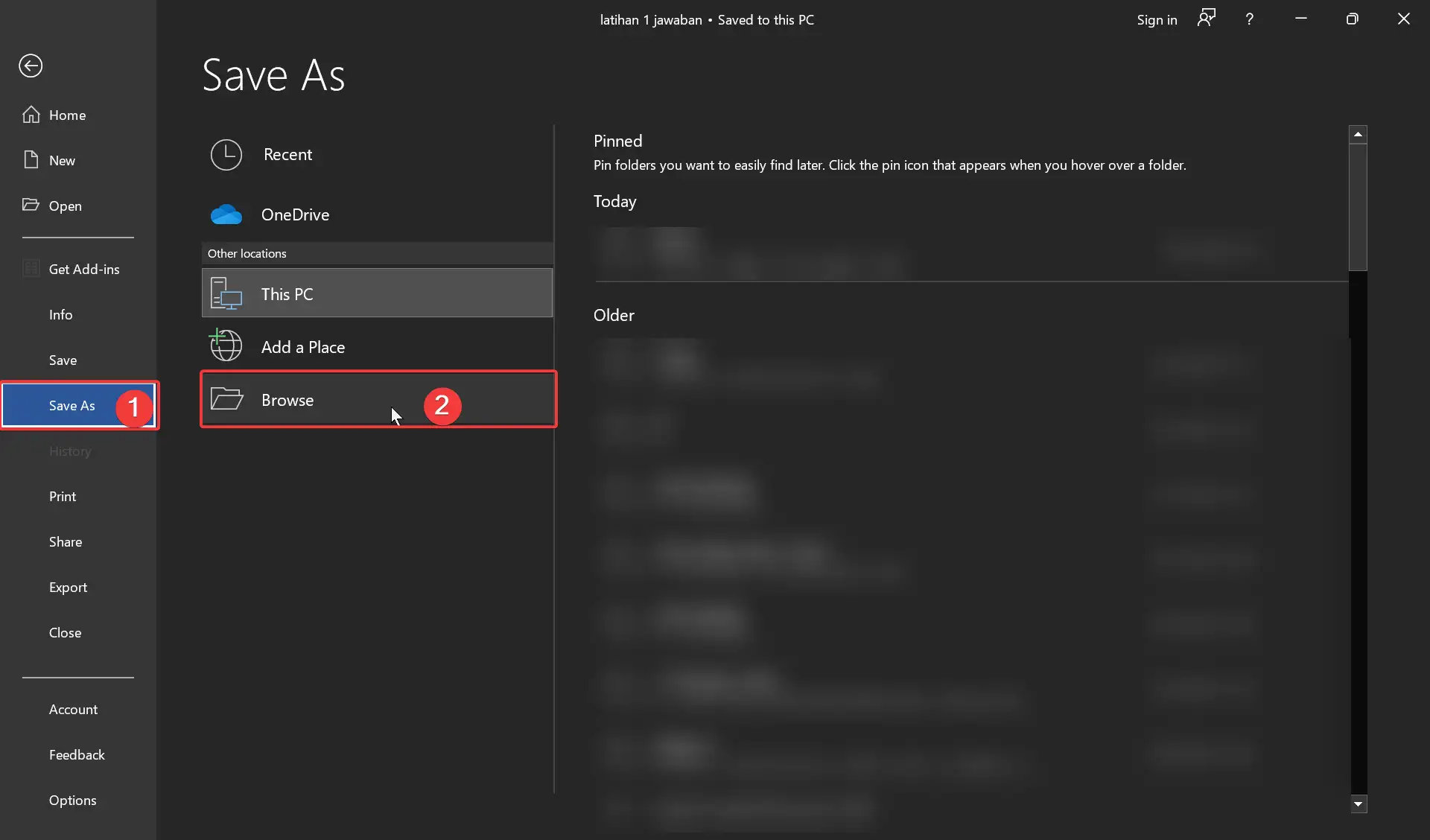
Task: Click the Add a Place globe icon
Action: point(226,346)
